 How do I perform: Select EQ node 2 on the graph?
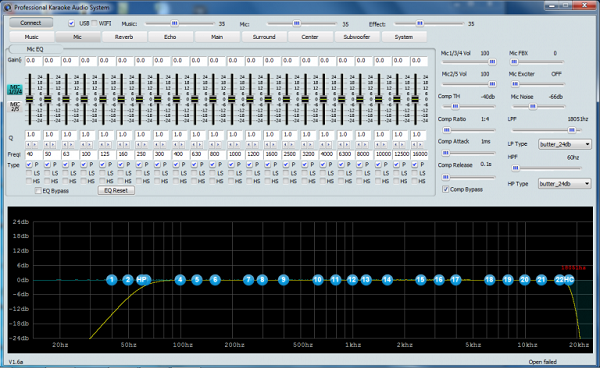128,280
